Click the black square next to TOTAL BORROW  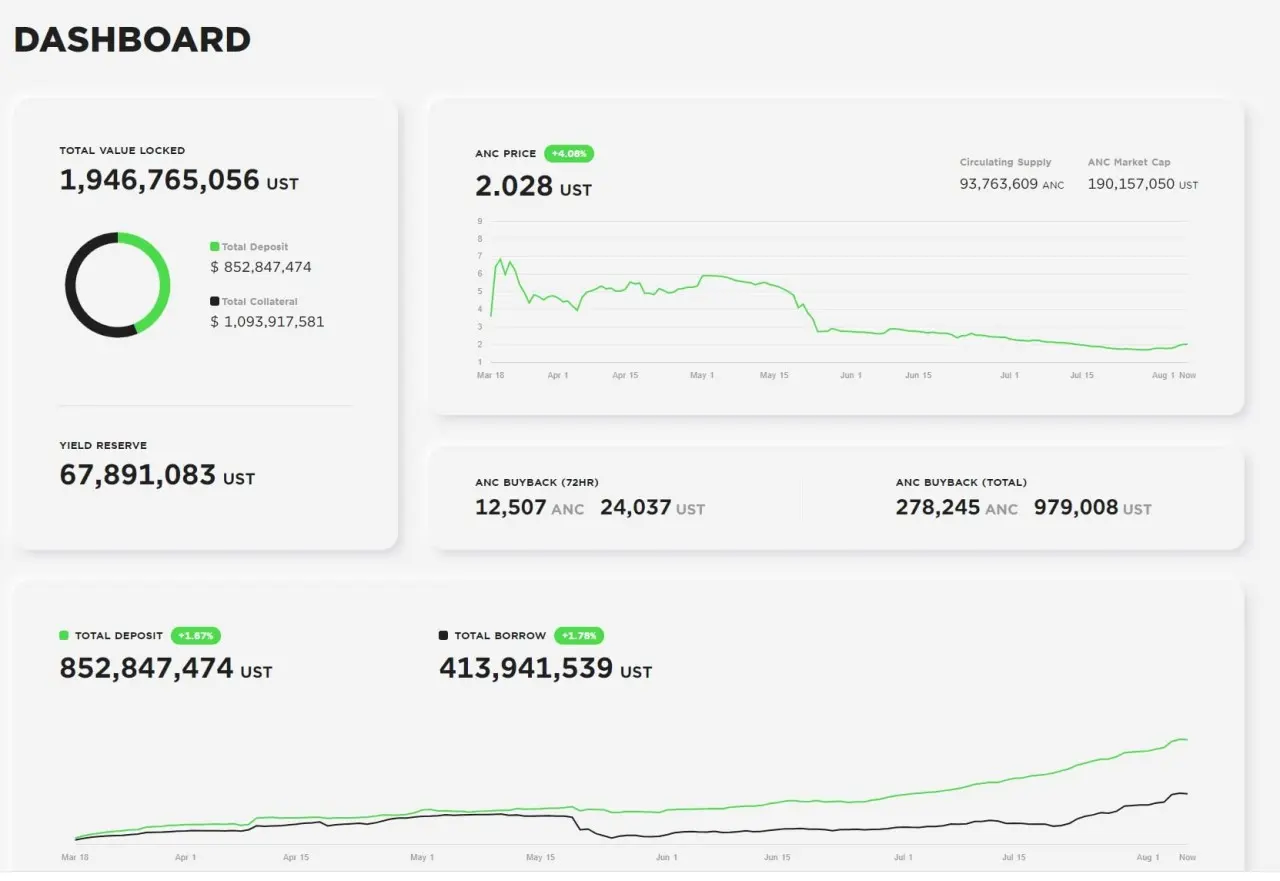tap(443, 635)
